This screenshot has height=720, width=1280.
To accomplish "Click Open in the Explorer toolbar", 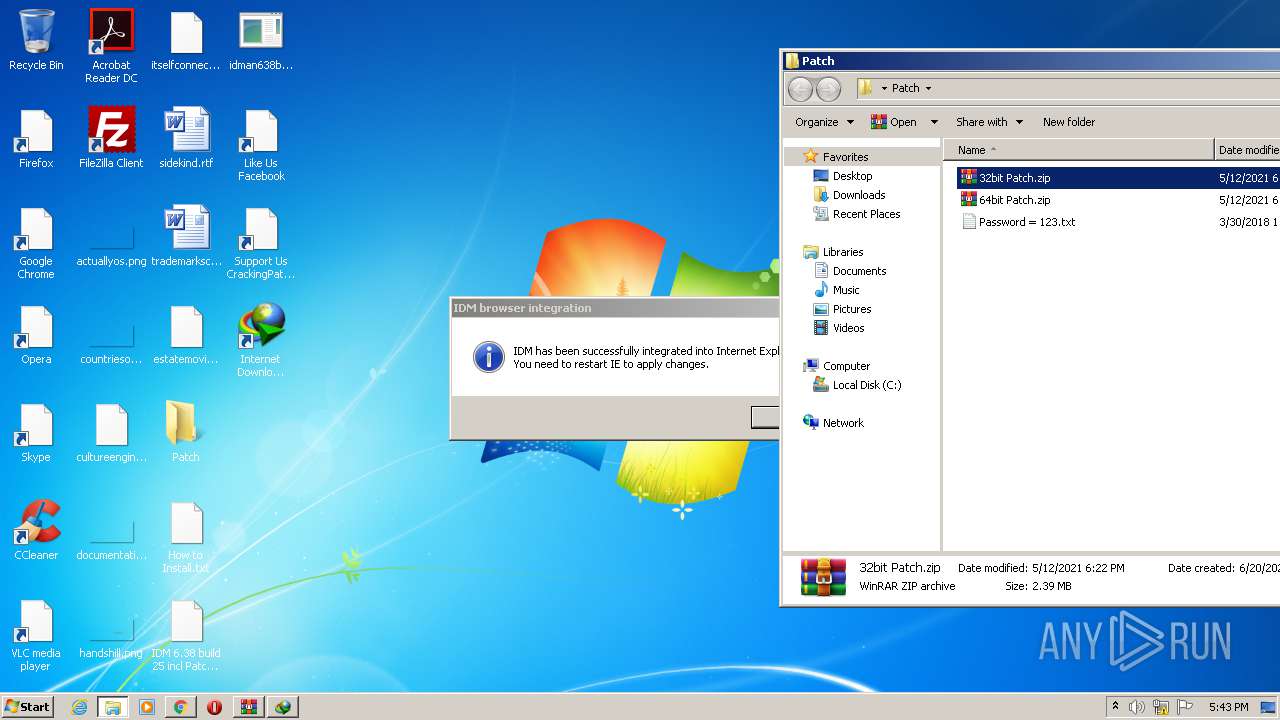I will click(893, 122).
